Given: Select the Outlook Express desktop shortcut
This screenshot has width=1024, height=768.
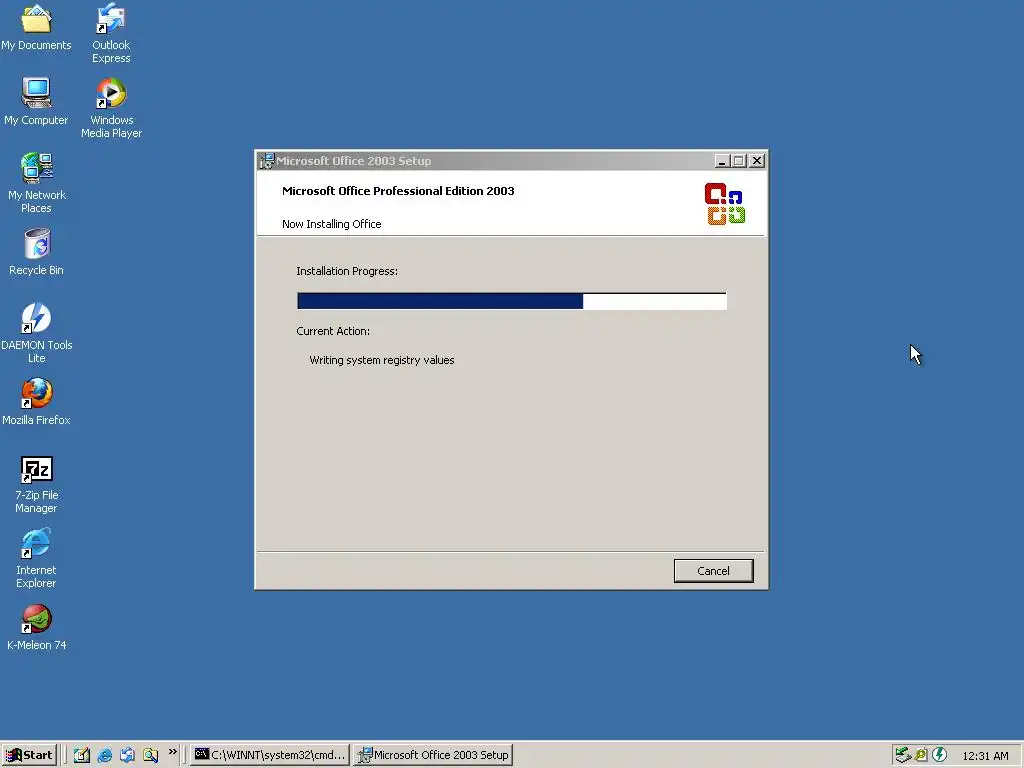Looking at the screenshot, I should pos(111,34).
